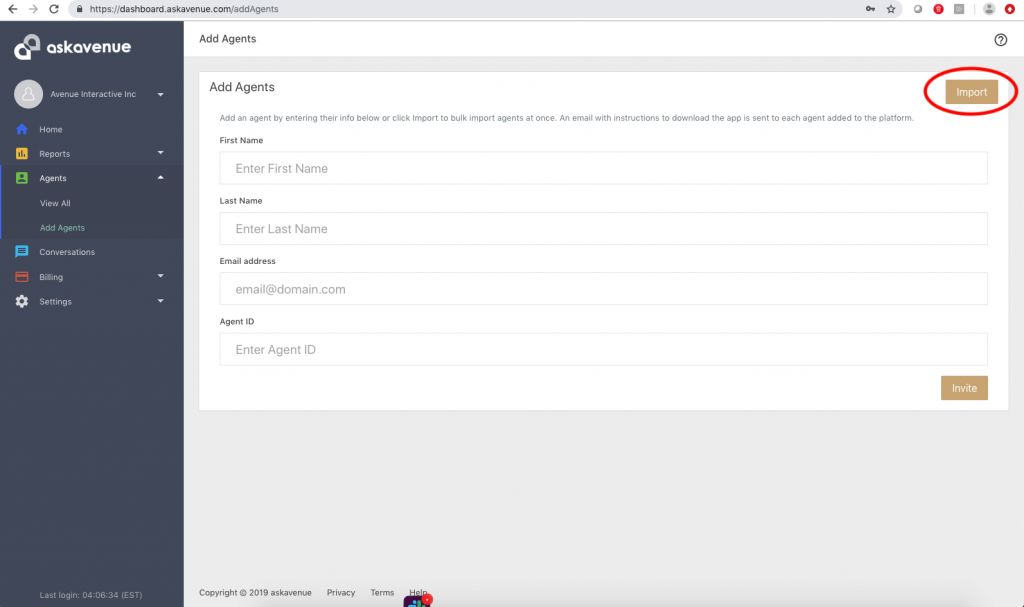Click the Conversations chat icon
This screenshot has width=1024, height=607.
(22, 252)
